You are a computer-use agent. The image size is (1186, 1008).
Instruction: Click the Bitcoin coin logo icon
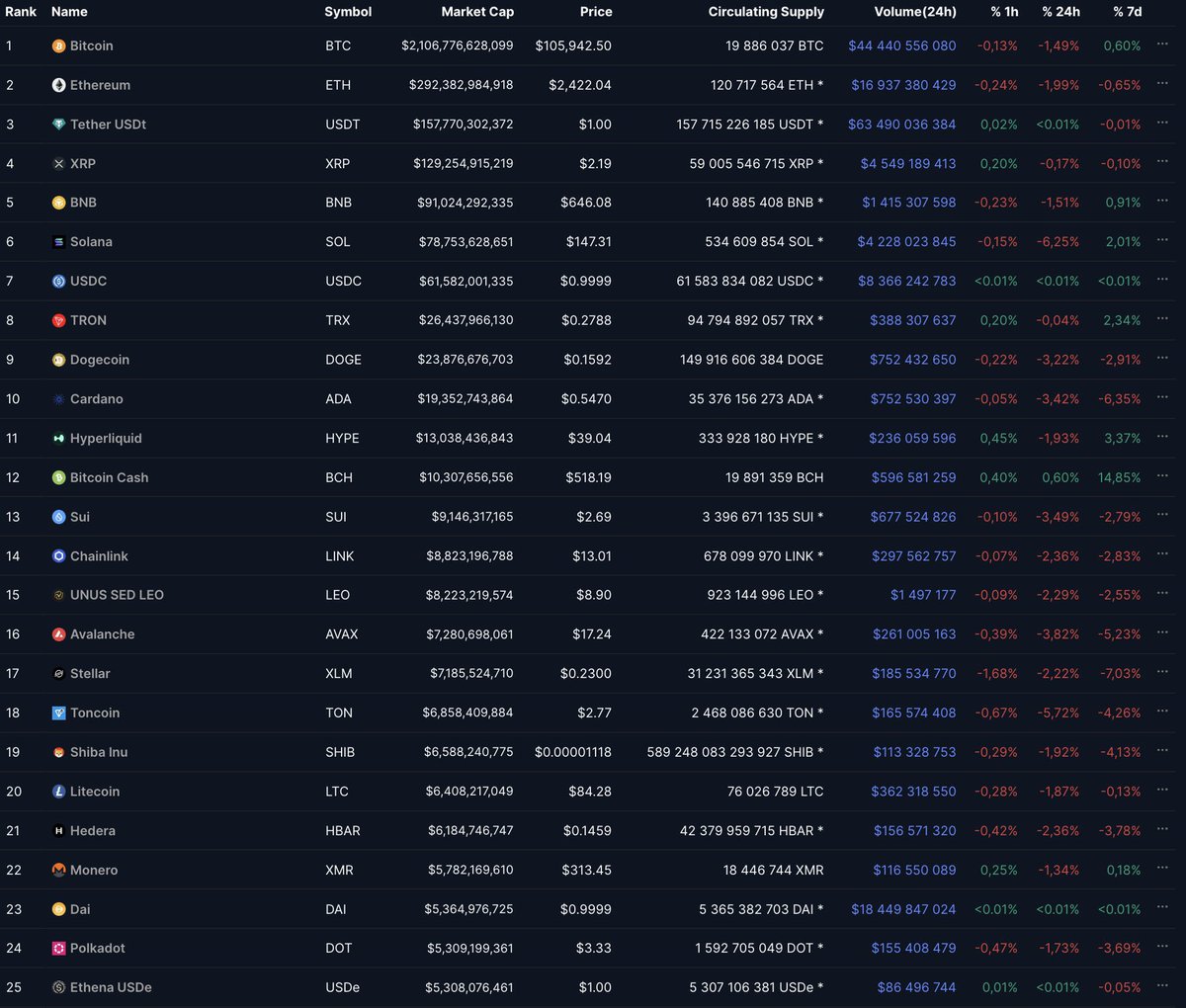[x=58, y=46]
